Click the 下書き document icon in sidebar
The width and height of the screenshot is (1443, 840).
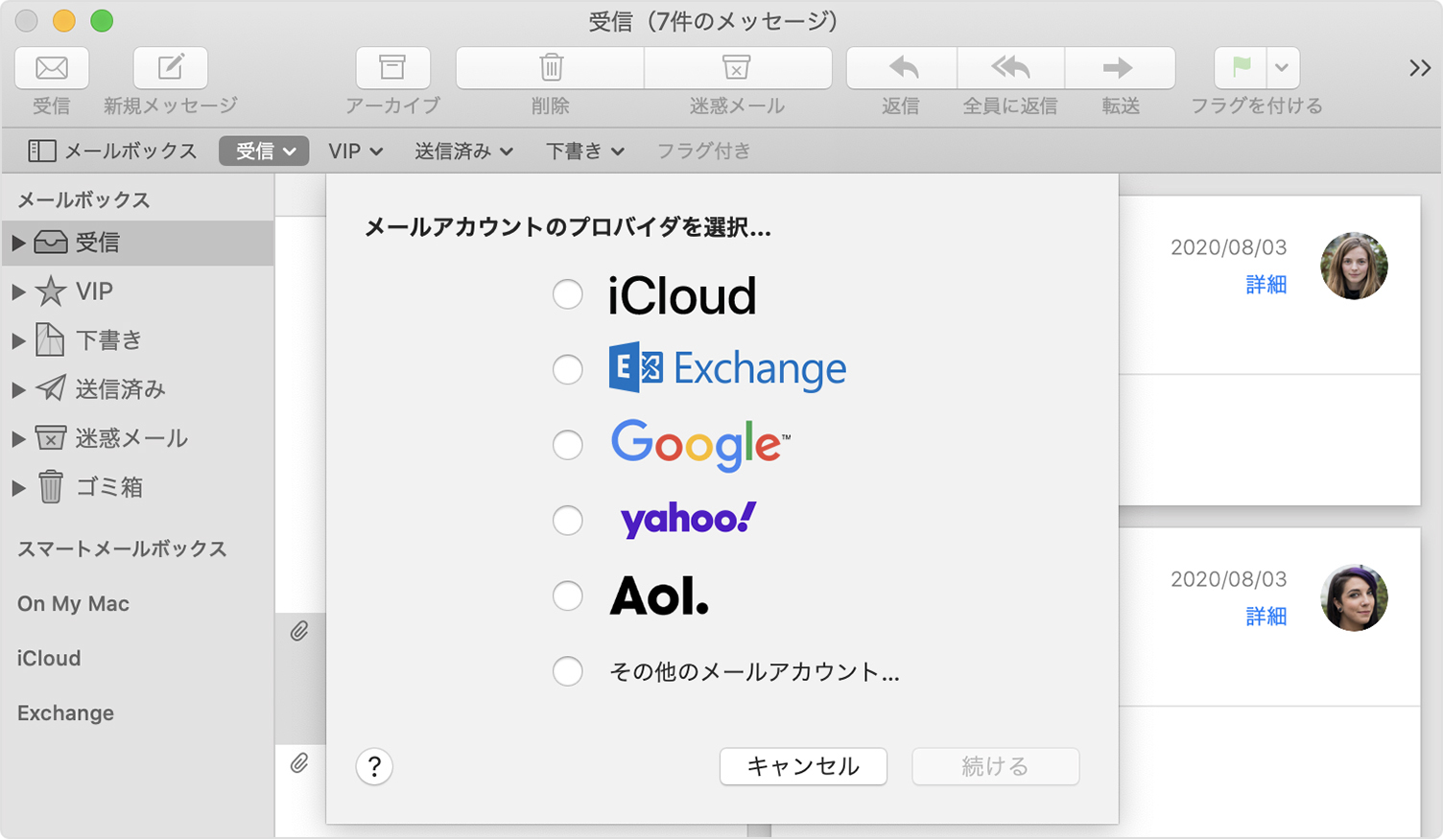click(x=50, y=339)
